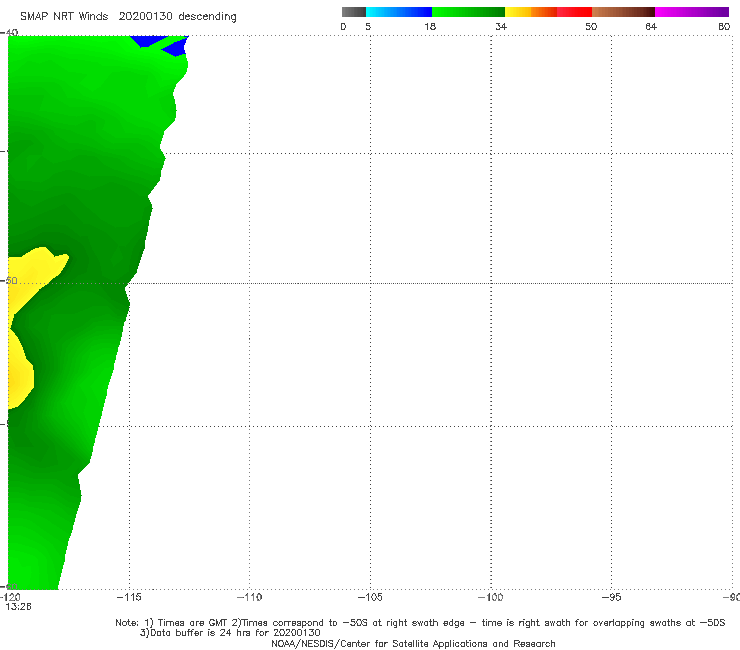Viewport: 740px width, 650px height.
Task: Click the longitude label '-105'
Action: click(x=370, y=597)
